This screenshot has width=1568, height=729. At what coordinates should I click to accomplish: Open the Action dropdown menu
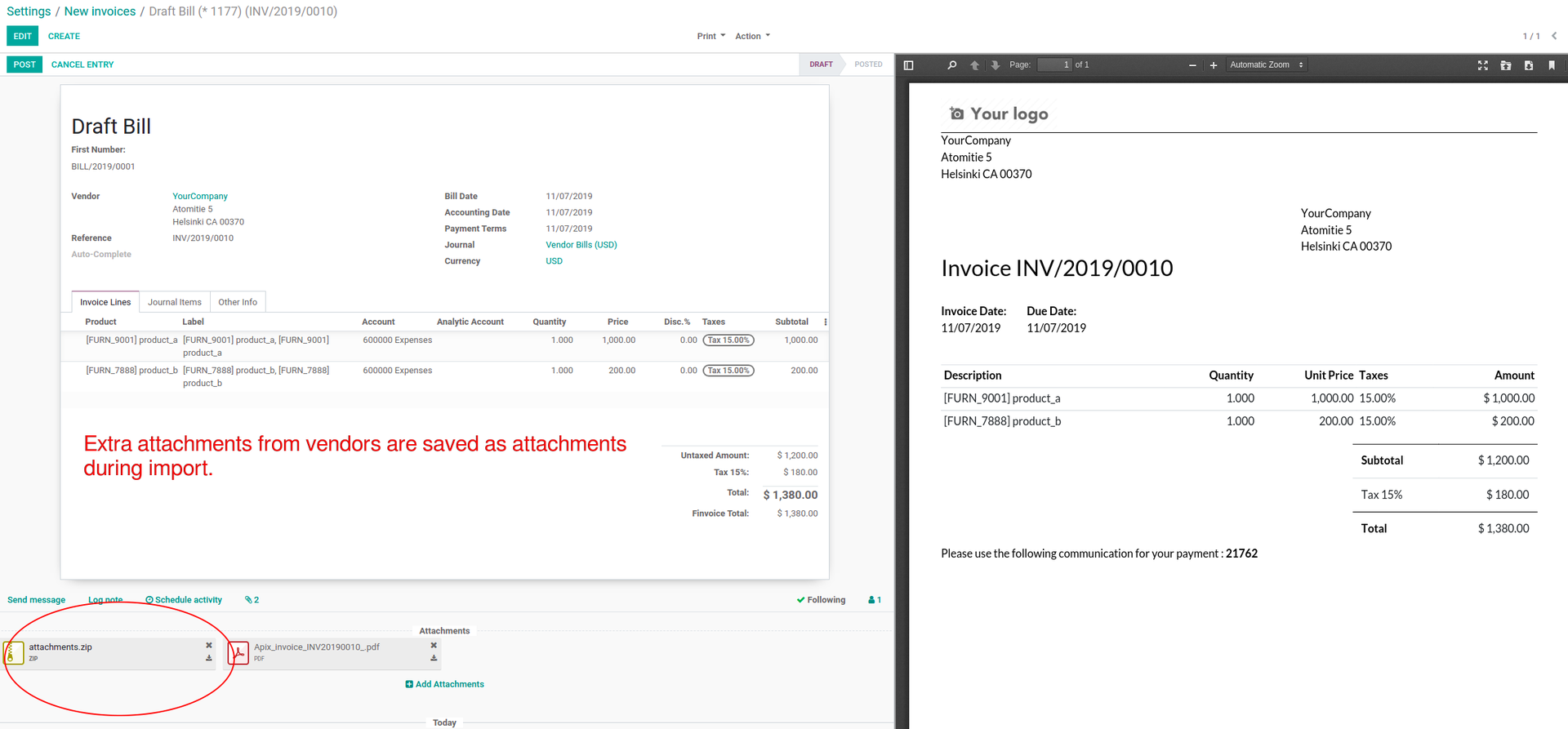(x=752, y=36)
